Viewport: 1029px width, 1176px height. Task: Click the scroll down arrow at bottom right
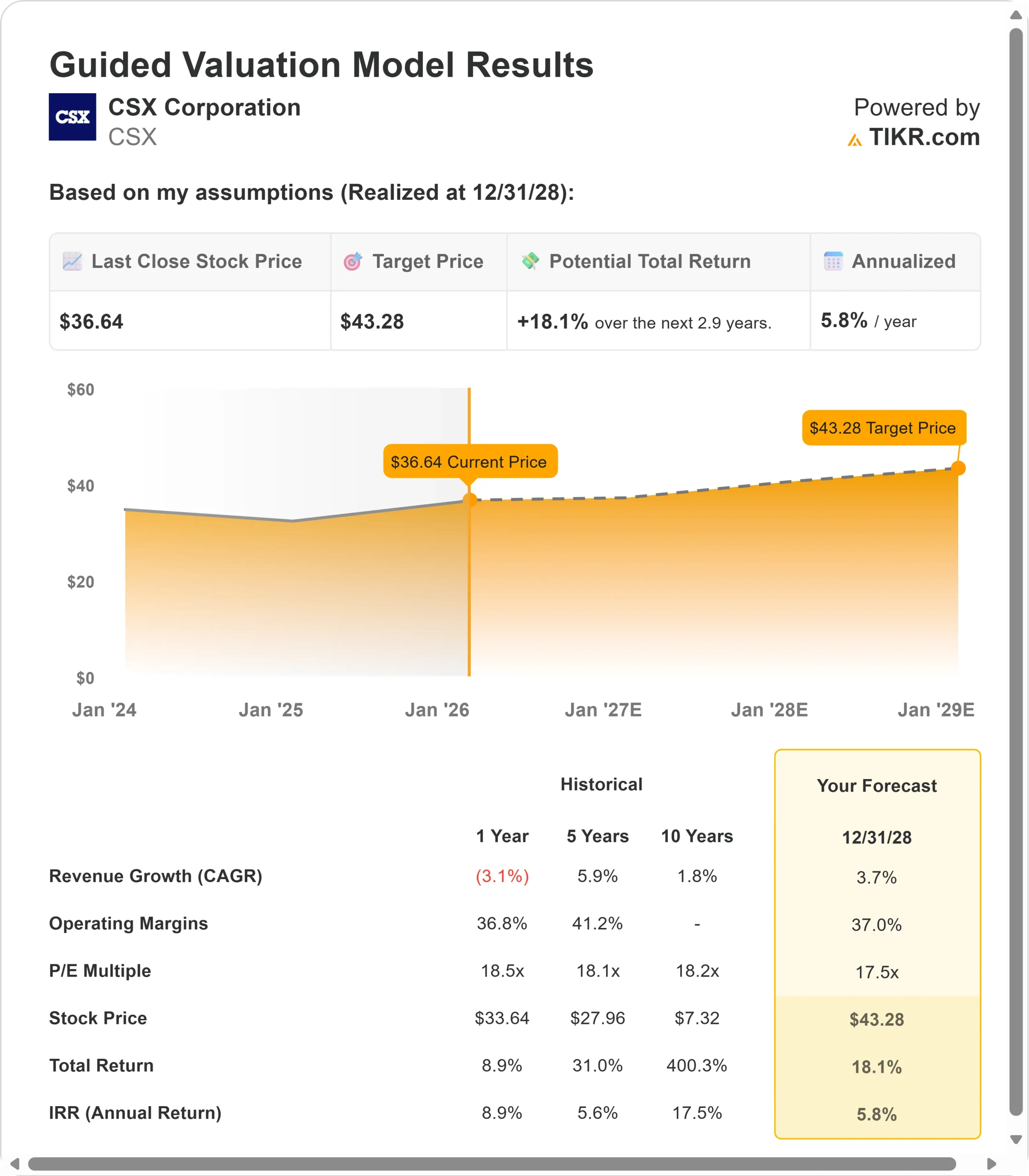1016,1140
